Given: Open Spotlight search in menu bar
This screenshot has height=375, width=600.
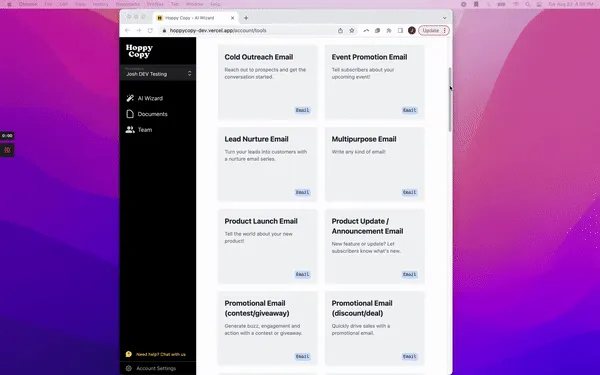Looking at the screenshot, I should (x=528, y=4).
